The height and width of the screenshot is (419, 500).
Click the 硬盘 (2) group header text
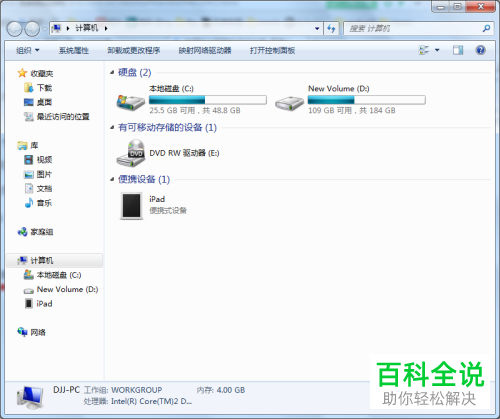(135, 72)
